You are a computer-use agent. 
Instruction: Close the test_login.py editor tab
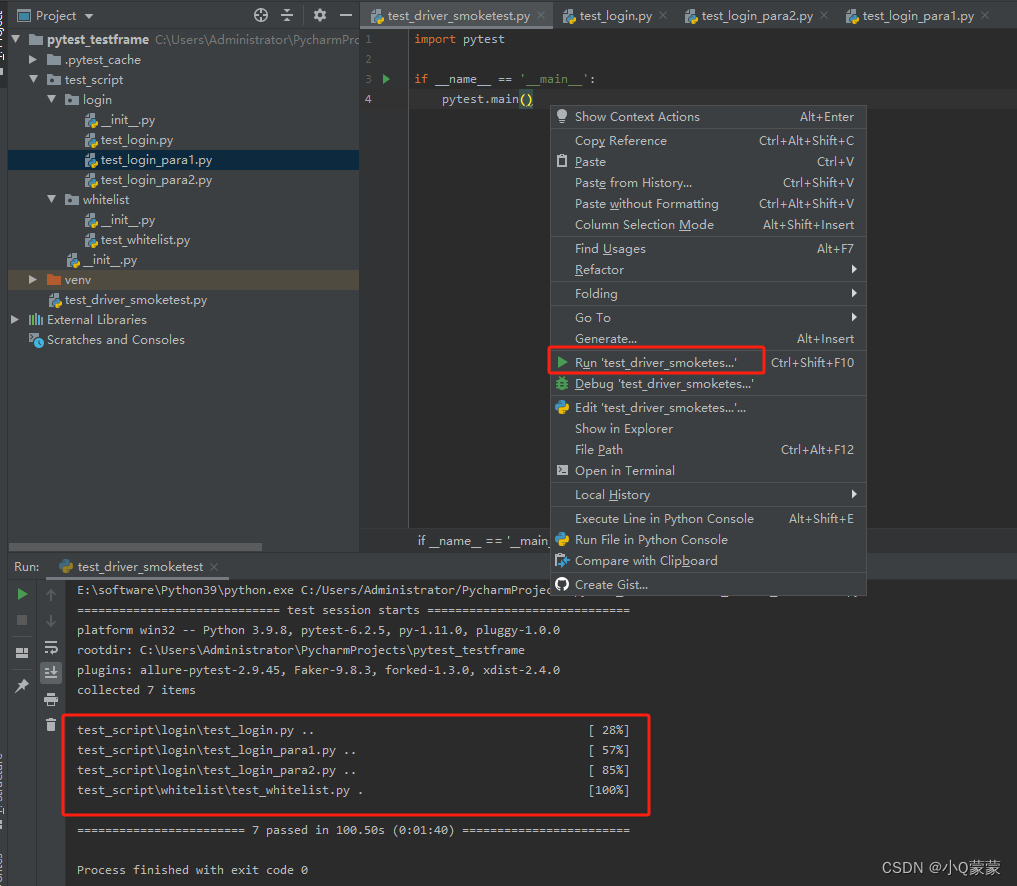(663, 15)
